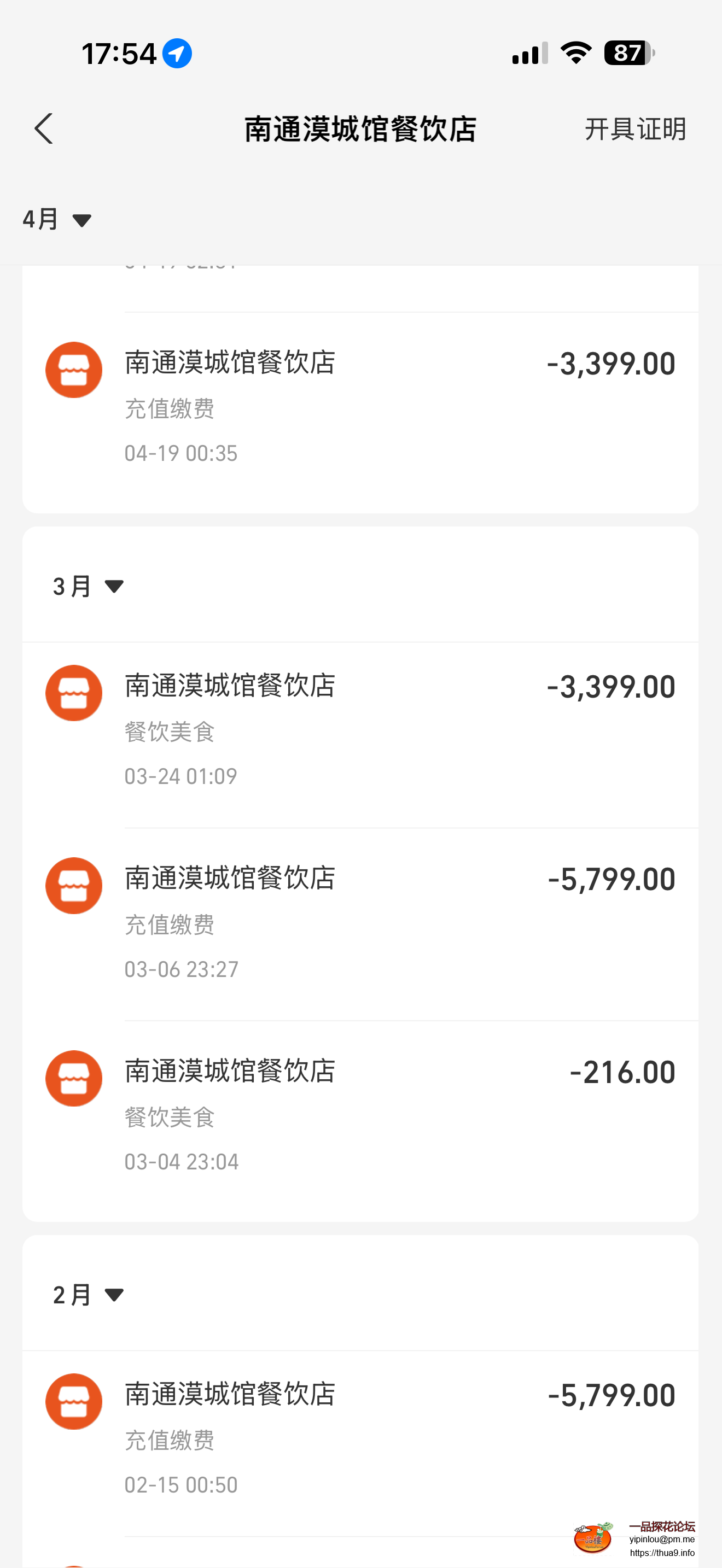722x1568 pixels.
Task: Tap the location arrow in the status bar
Action: 177,54
